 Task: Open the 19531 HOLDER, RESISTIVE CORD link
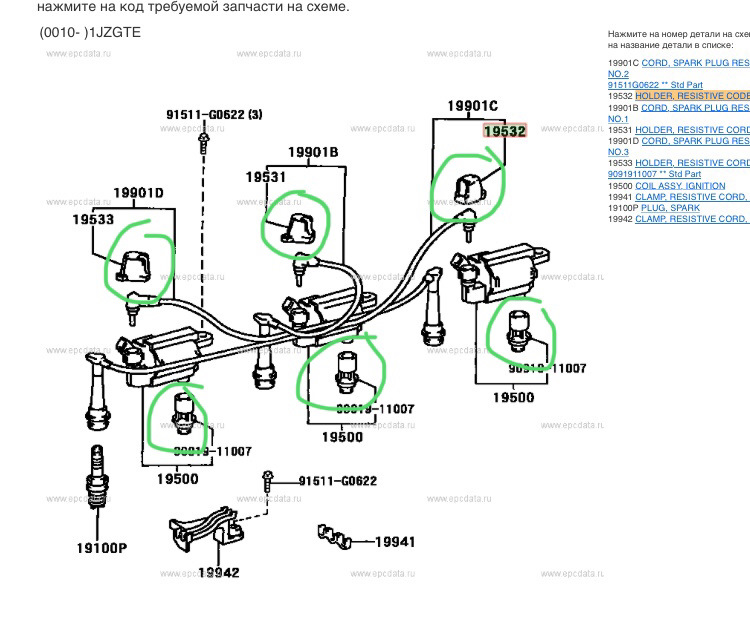click(x=692, y=130)
